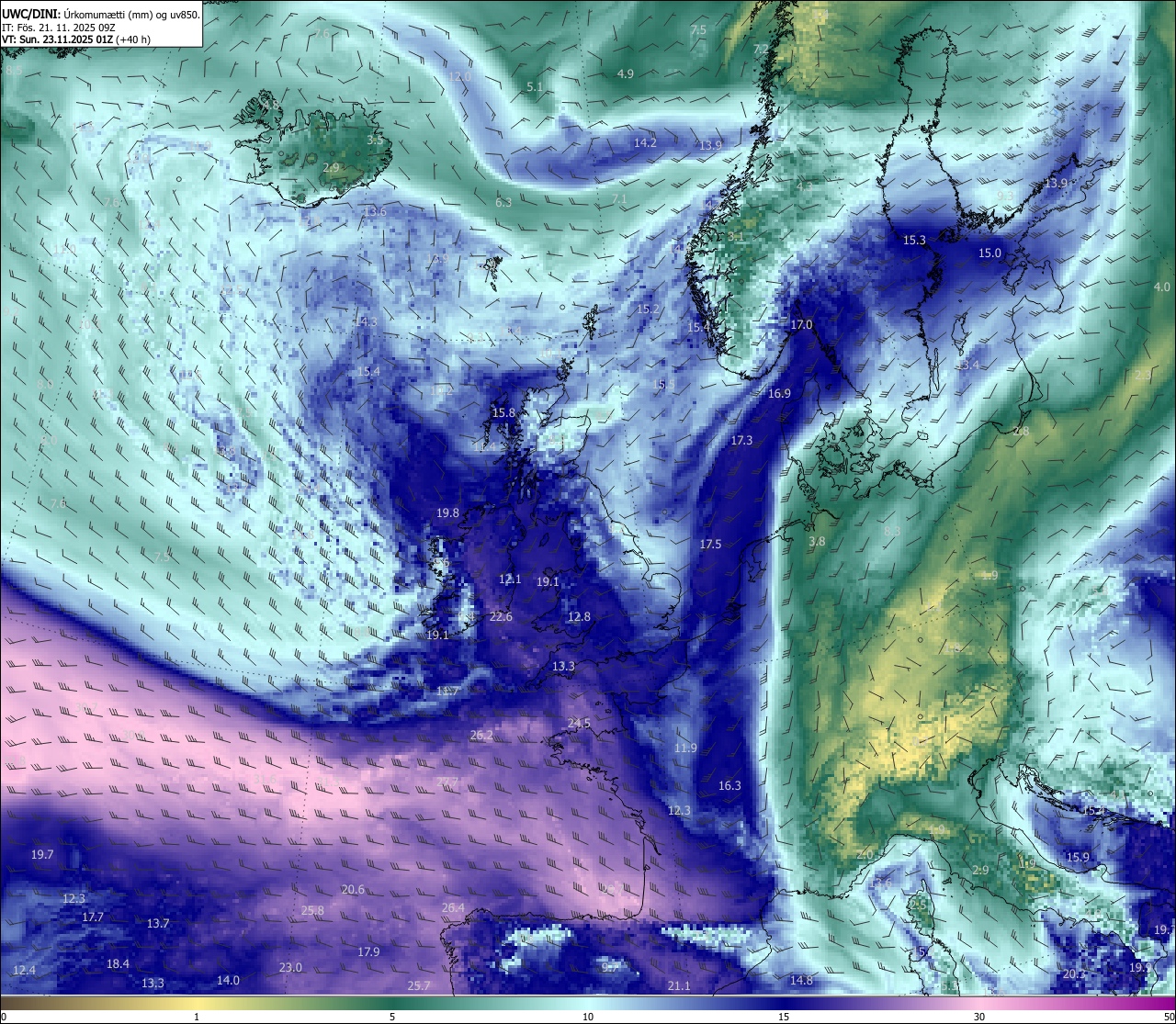Click the value label 21.1
Image resolution: width=1176 pixels, height=1024 pixels.
(679, 985)
